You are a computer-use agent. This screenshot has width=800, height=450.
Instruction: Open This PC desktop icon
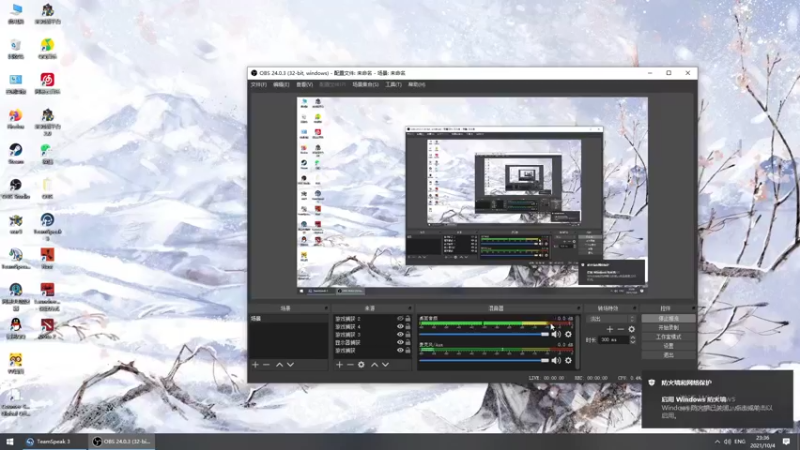point(16,14)
